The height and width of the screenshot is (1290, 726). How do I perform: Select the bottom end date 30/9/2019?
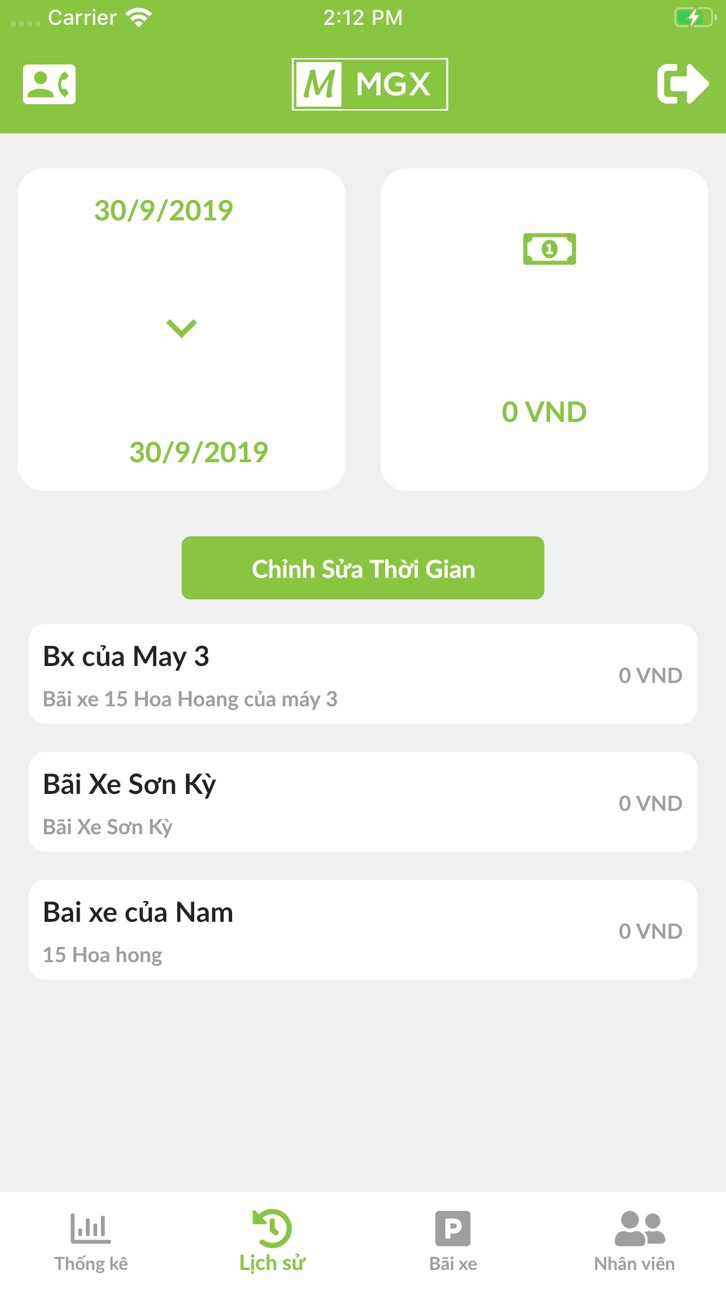pos(199,452)
